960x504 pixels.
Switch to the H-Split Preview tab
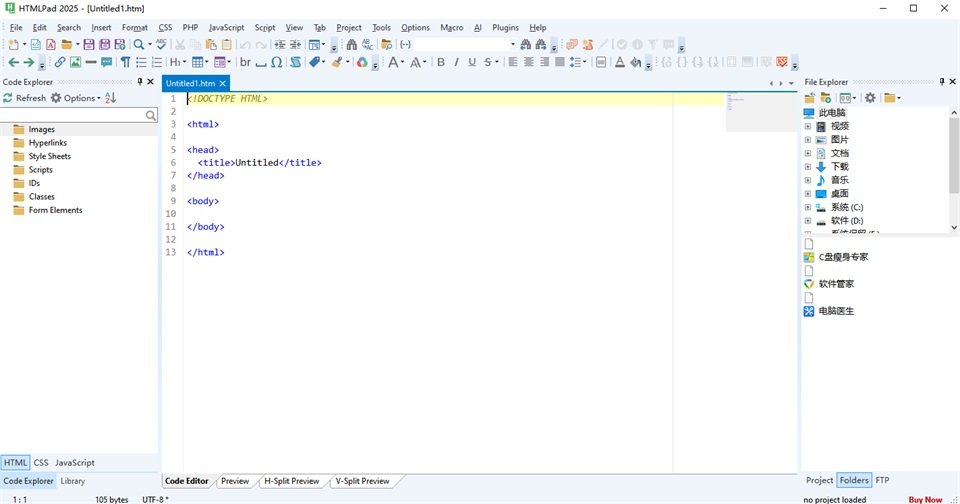coord(291,481)
